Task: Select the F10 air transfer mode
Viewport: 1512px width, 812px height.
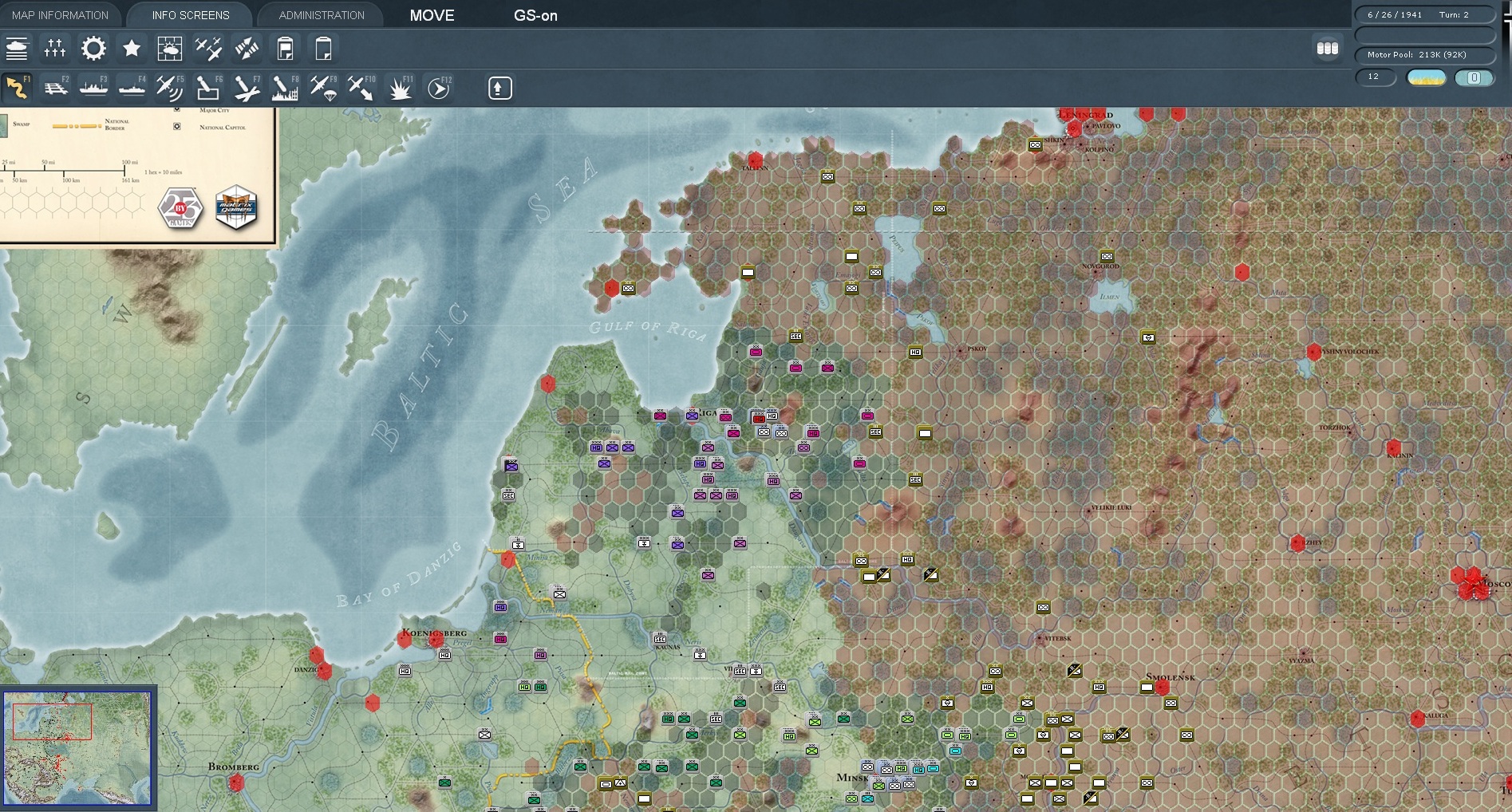Action: coord(361,88)
